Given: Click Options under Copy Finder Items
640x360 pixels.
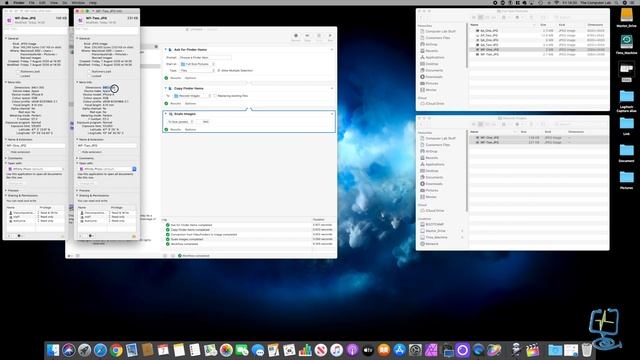Looking at the screenshot, I should [191, 104].
